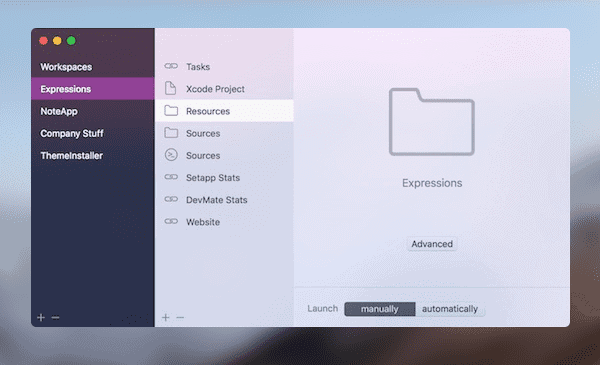Click the link icon beside Tasks
This screenshot has width=600, height=365.
point(171,66)
